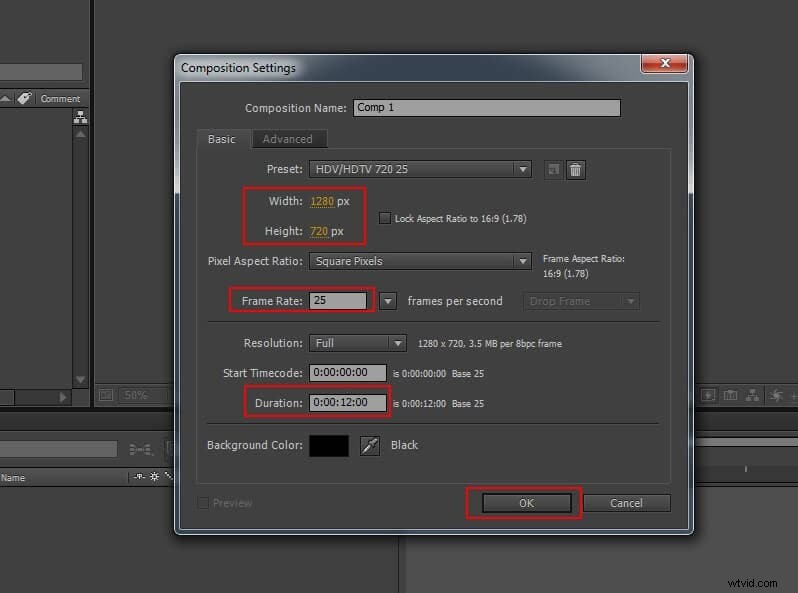
Task: Click the Cancel button
Action: (x=626, y=503)
